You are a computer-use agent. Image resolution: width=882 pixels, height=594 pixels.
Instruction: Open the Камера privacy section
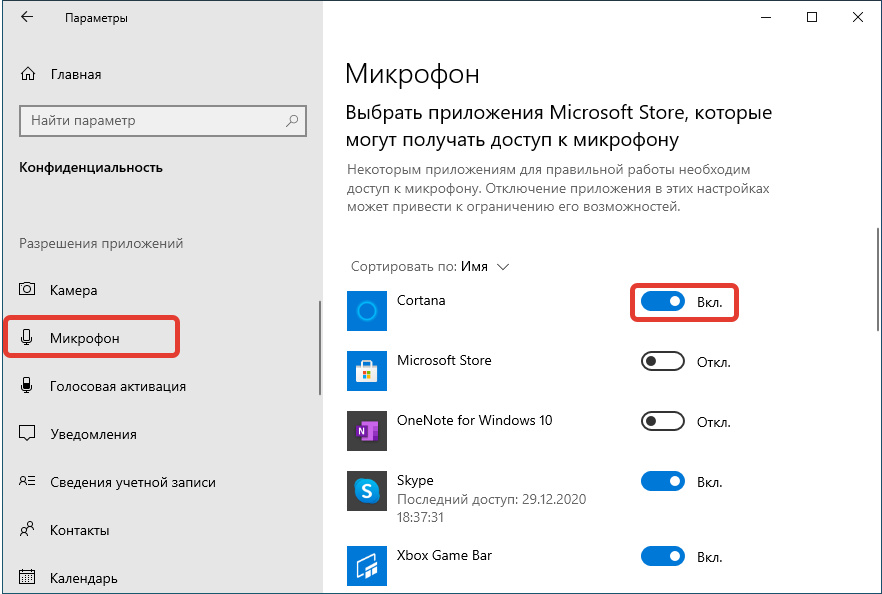click(x=73, y=290)
